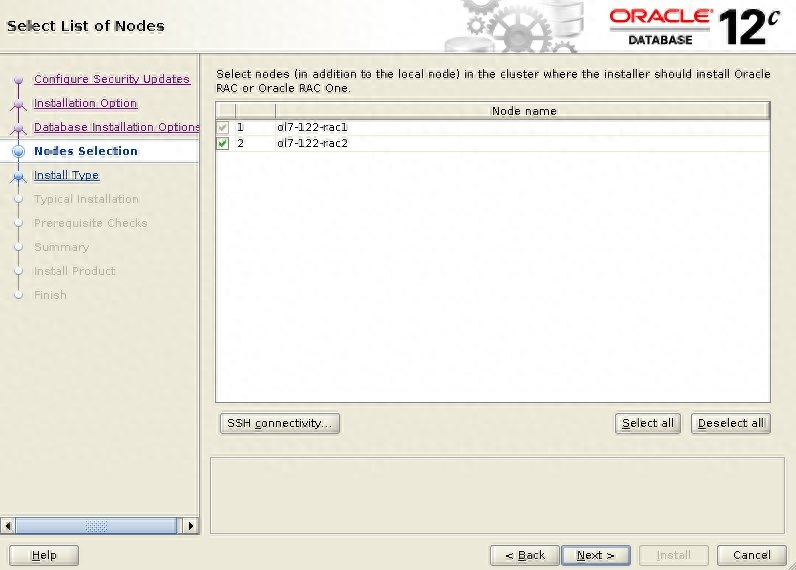The width and height of the screenshot is (796, 570).
Task: Open Database Installation Options step
Action: pos(116,127)
